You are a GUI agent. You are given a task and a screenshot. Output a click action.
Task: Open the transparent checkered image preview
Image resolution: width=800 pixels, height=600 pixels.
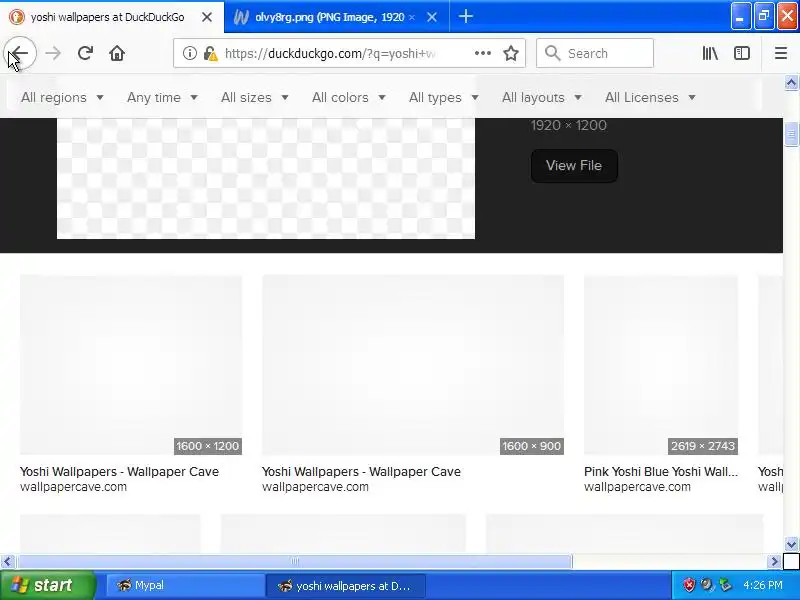(266, 178)
